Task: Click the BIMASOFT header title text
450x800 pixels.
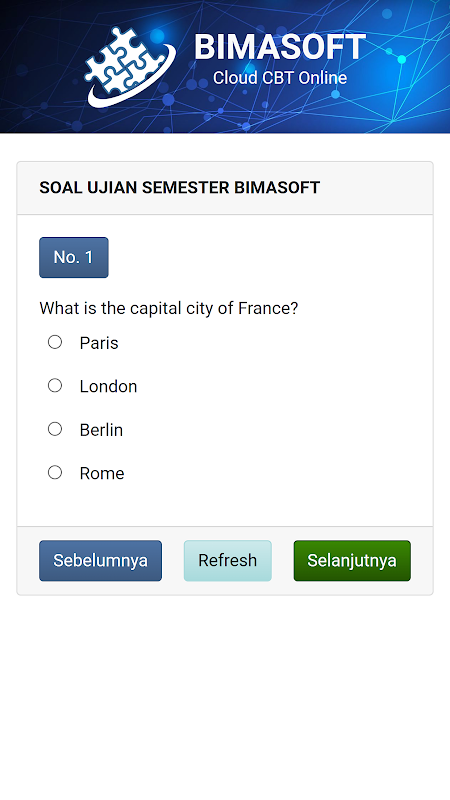Action: point(280,47)
